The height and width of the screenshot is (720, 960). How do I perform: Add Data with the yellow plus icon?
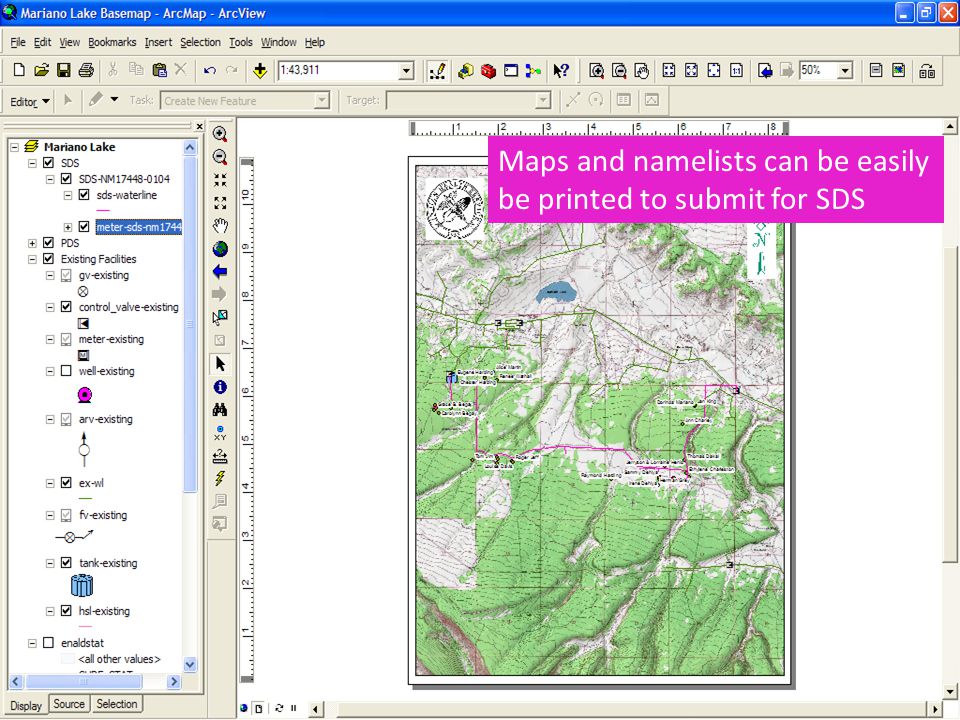(260, 70)
